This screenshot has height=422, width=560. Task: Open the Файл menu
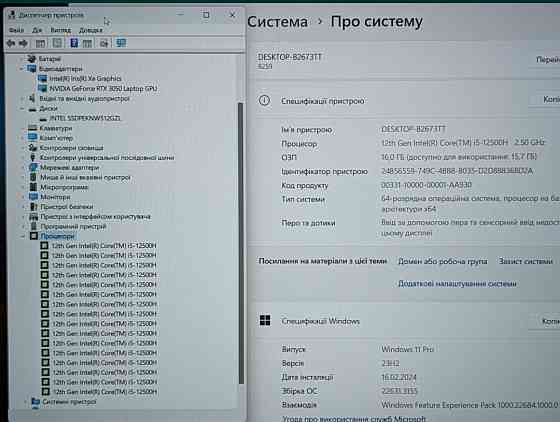pyautogui.click(x=16, y=30)
